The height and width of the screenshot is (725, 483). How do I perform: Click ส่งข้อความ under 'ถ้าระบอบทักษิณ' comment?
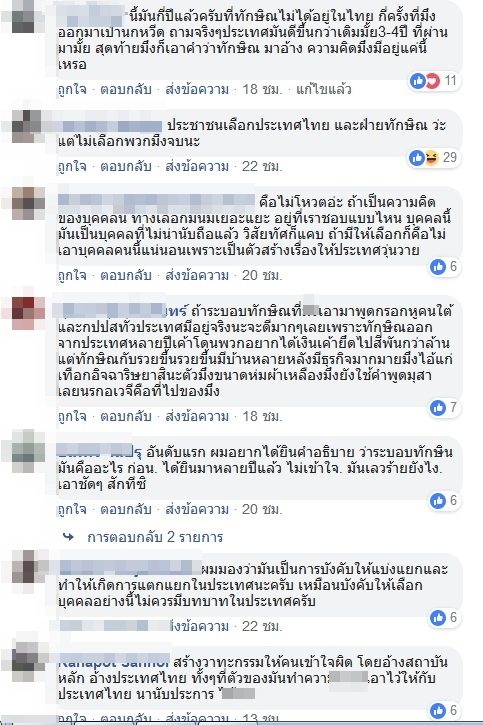[x=197, y=416]
